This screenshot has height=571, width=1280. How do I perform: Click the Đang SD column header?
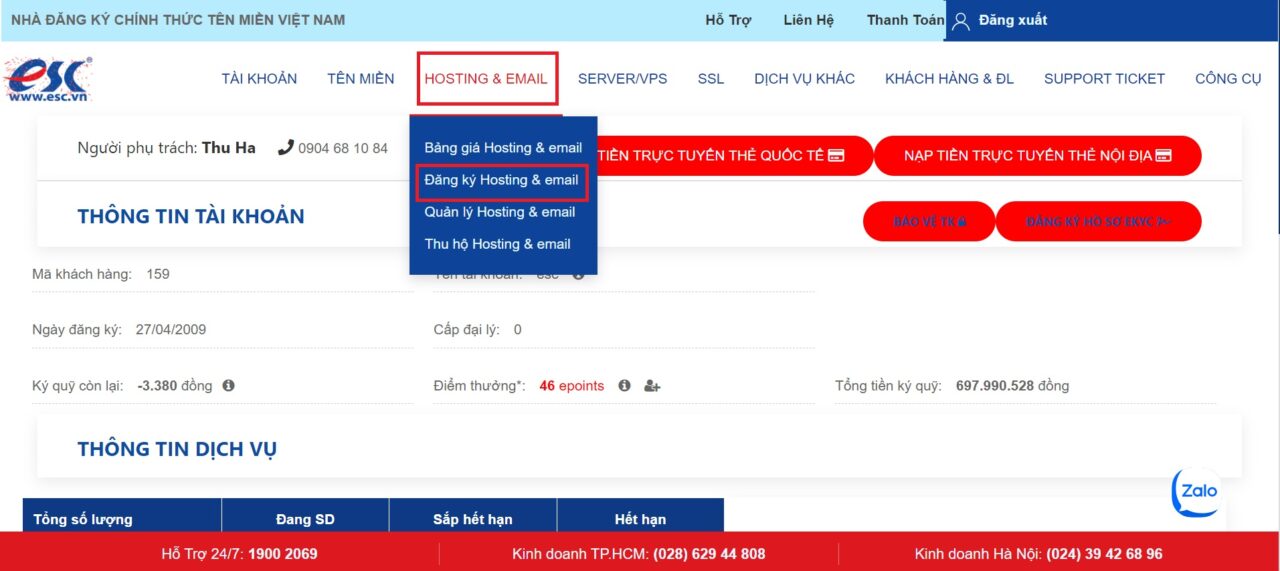305,519
